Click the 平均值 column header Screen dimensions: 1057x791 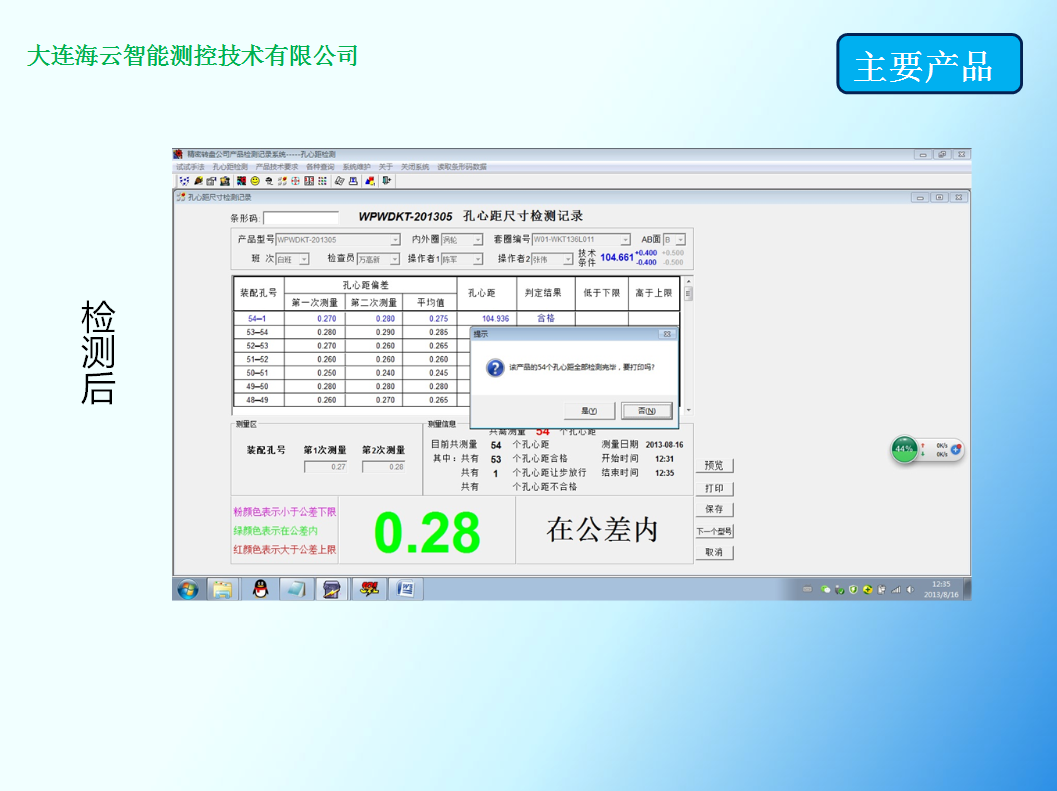click(x=430, y=303)
